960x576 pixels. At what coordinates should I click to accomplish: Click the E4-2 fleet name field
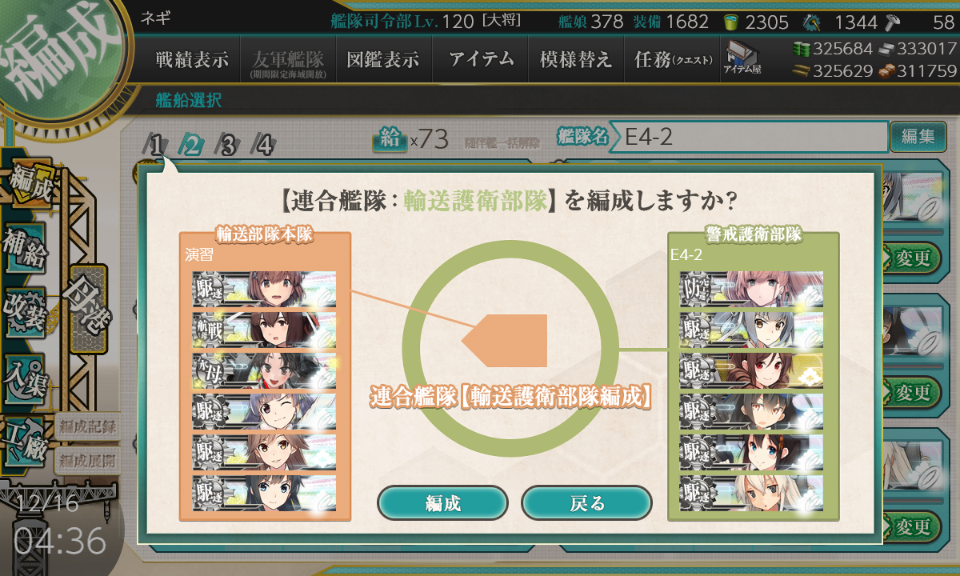(x=748, y=137)
